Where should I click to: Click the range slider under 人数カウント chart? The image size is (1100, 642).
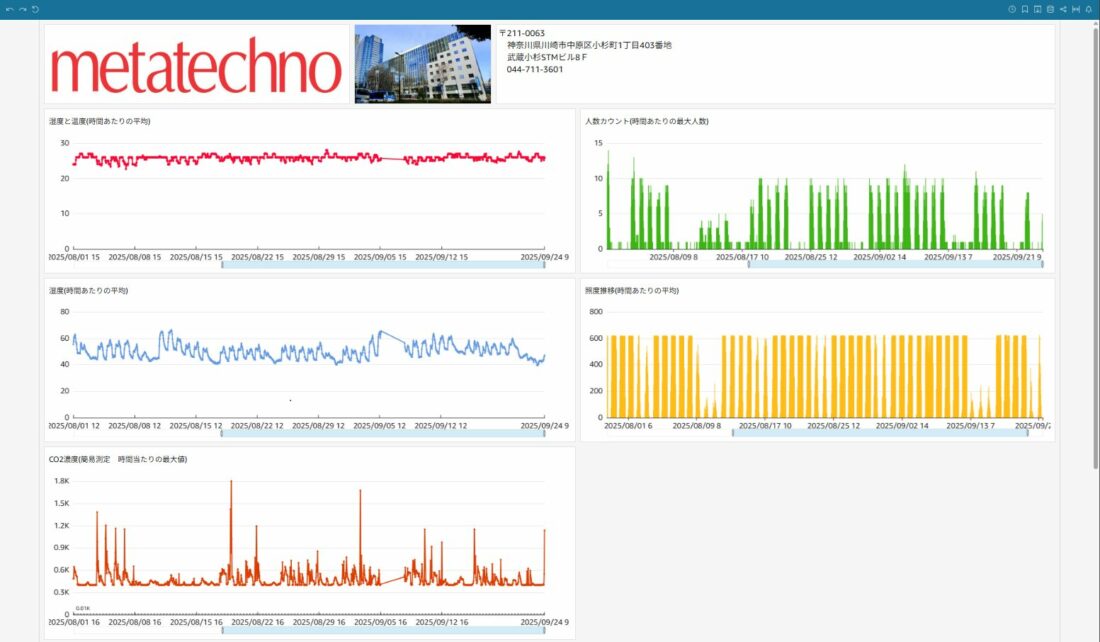click(x=895, y=265)
